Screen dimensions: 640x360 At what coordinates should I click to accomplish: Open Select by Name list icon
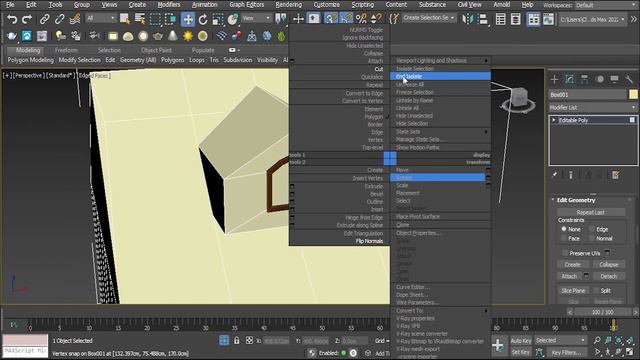[140, 19]
